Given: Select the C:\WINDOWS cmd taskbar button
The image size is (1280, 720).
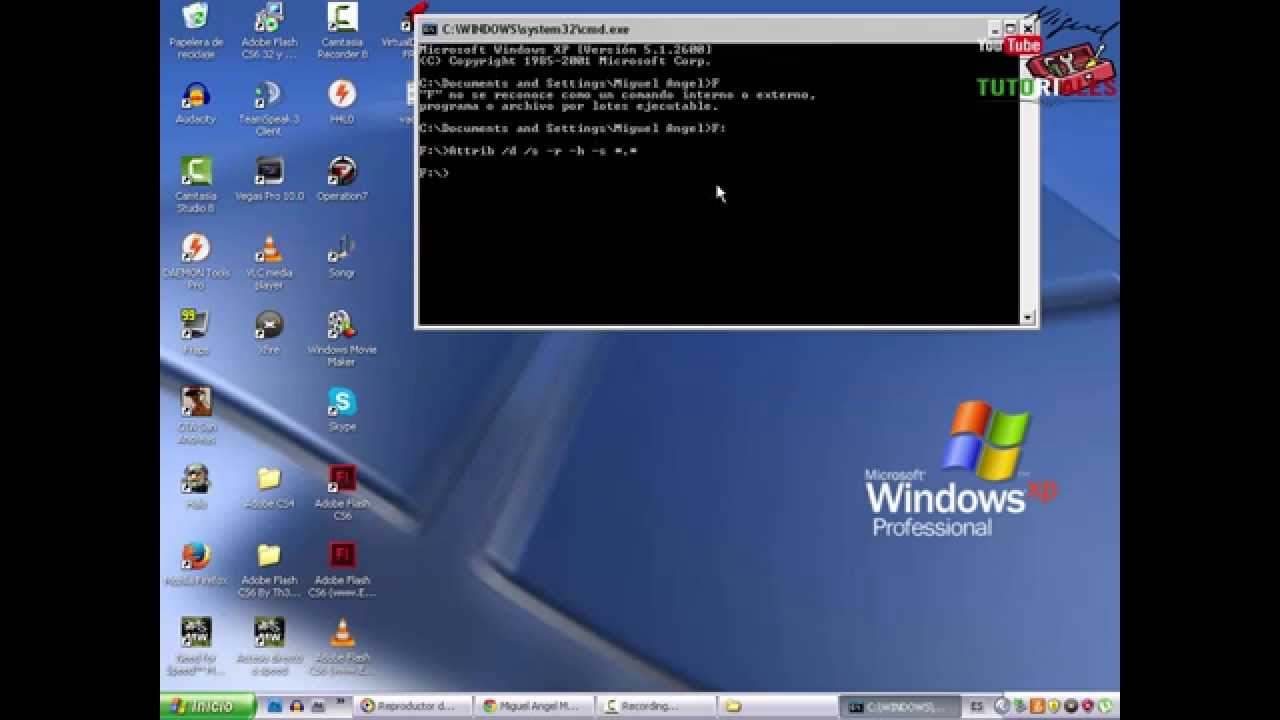Looking at the screenshot, I should pos(900,706).
